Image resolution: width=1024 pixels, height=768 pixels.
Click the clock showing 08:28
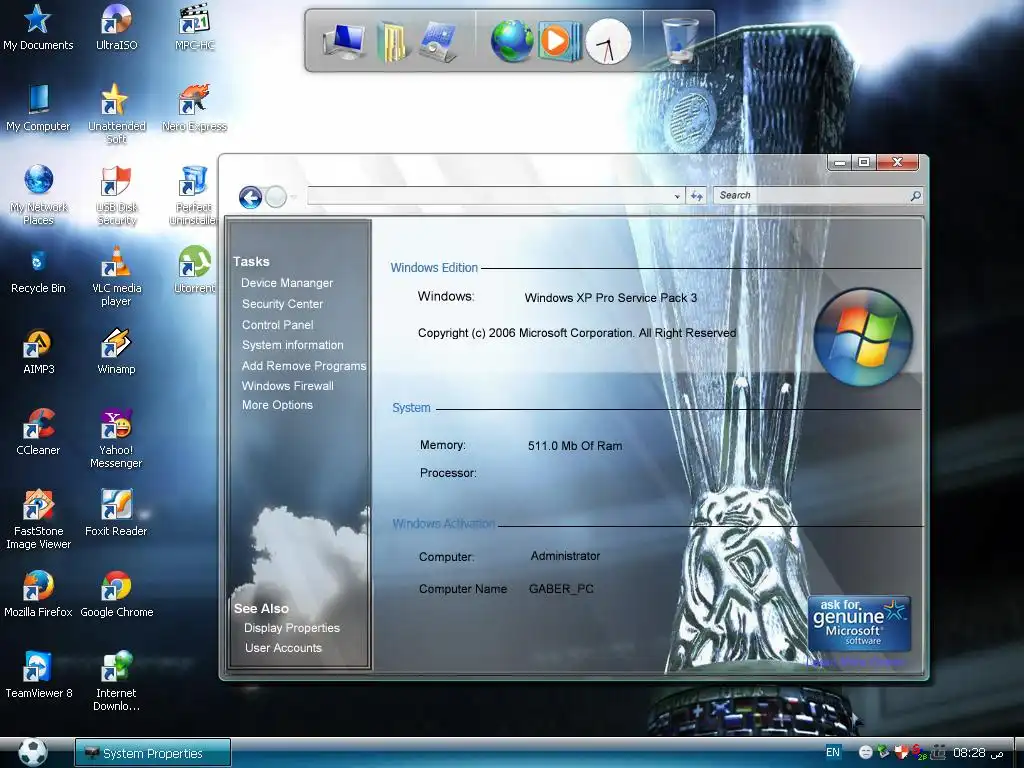click(969, 753)
